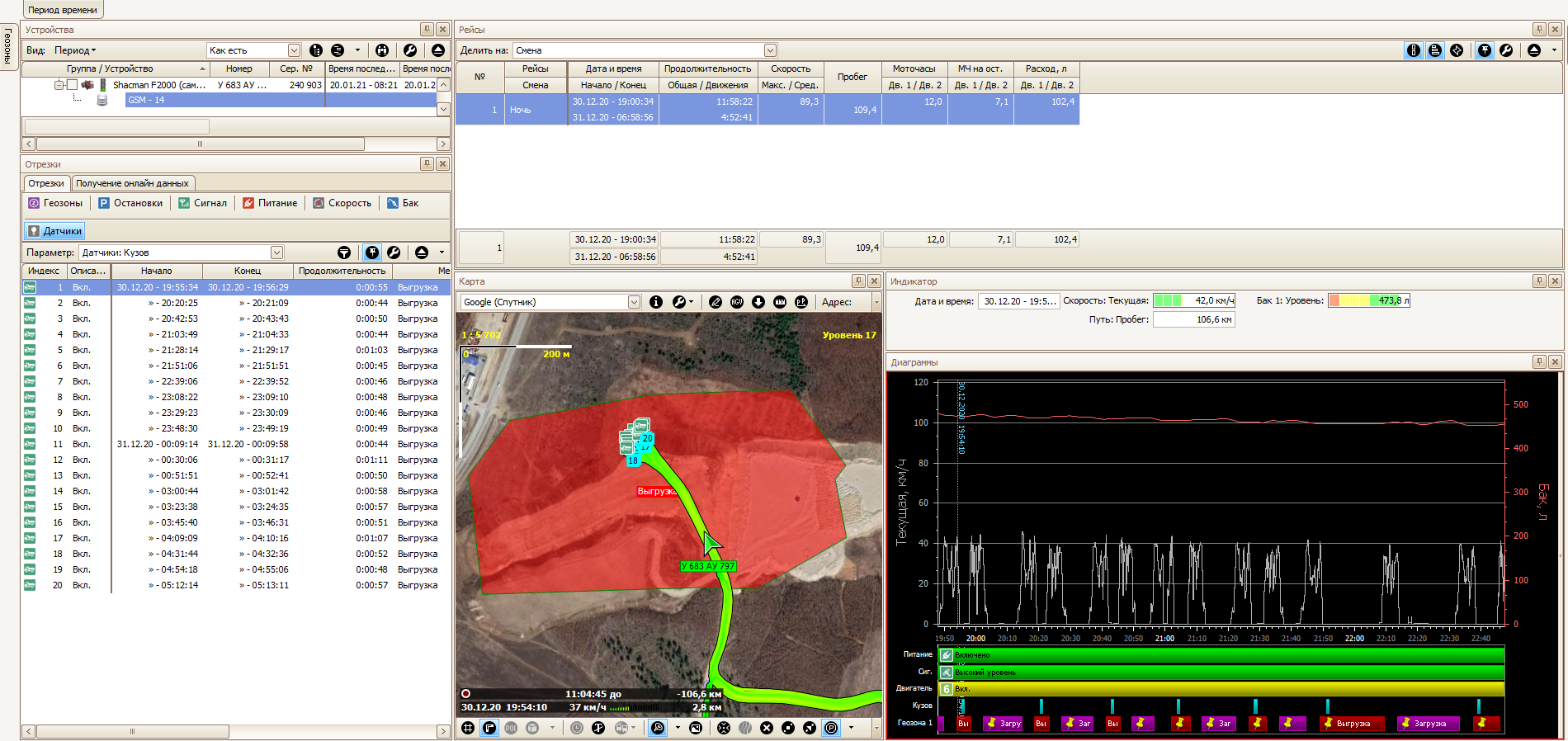Toggle the highlighted zoom-to-track magnifier

pyautogui.click(x=658, y=728)
